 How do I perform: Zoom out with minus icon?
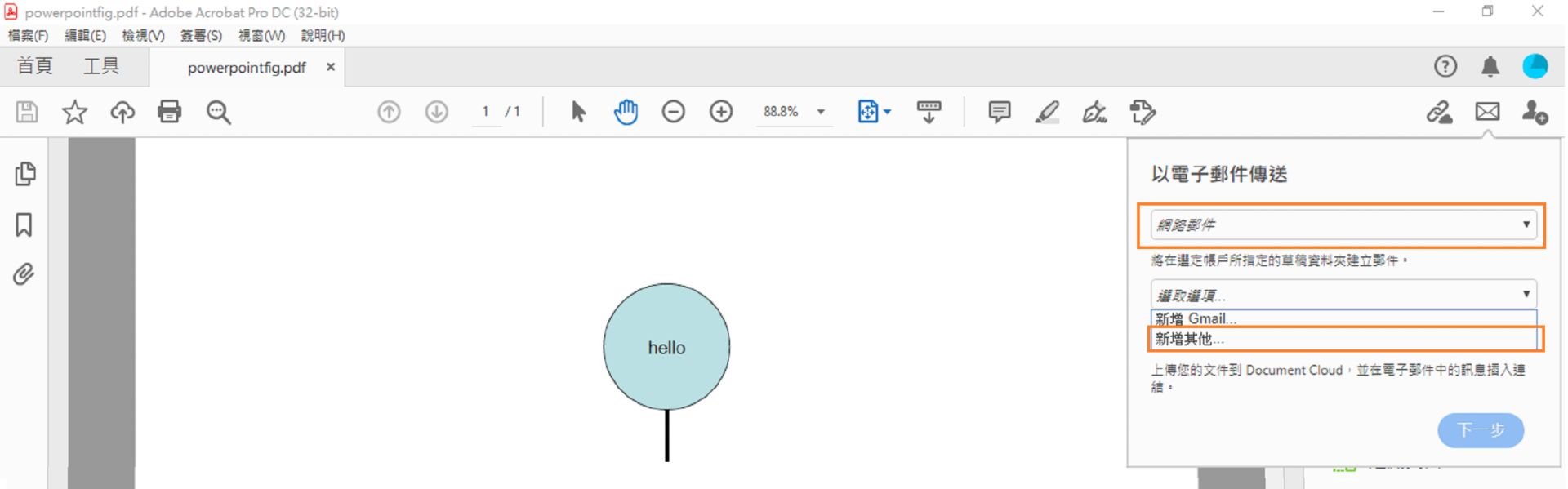coord(673,112)
